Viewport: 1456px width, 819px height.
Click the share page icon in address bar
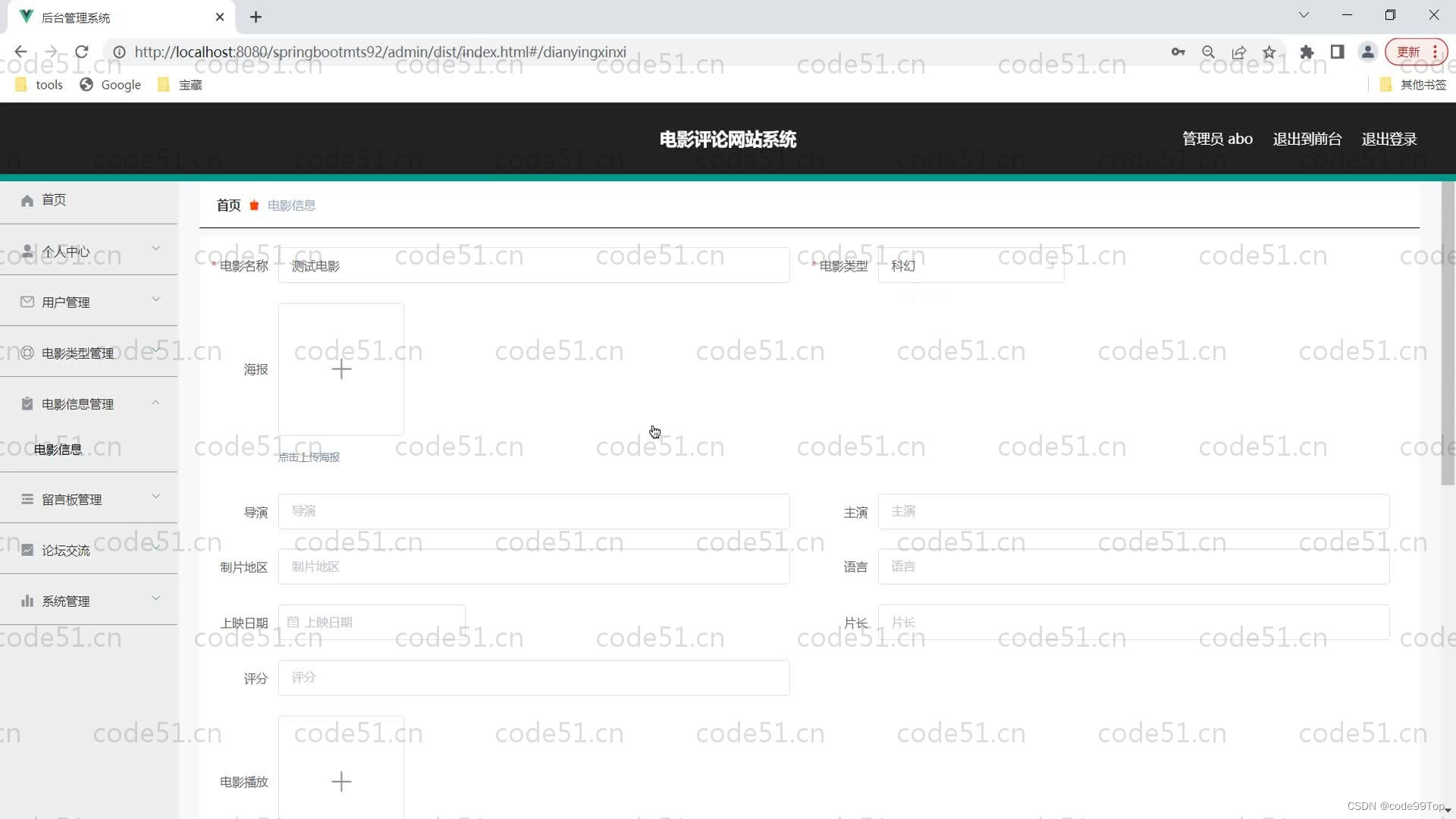pyautogui.click(x=1238, y=52)
